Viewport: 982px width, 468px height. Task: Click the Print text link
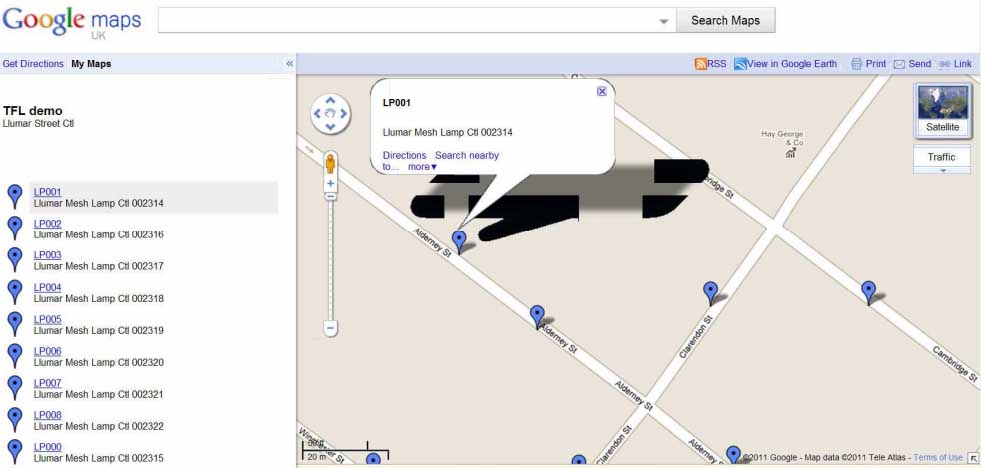tap(876, 64)
